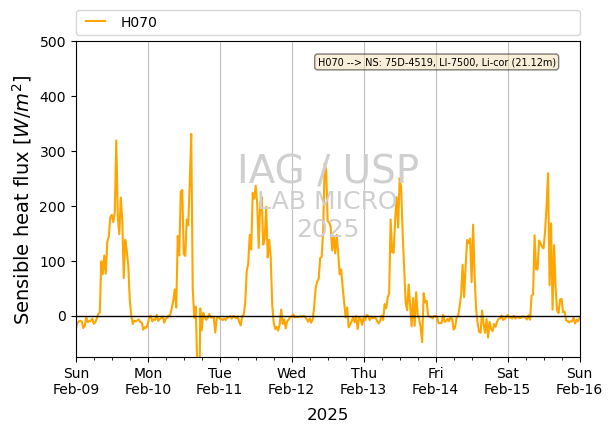Click the 200 y-axis tick label
Image resolution: width=613 pixels, height=433 pixels.
tap(53, 207)
